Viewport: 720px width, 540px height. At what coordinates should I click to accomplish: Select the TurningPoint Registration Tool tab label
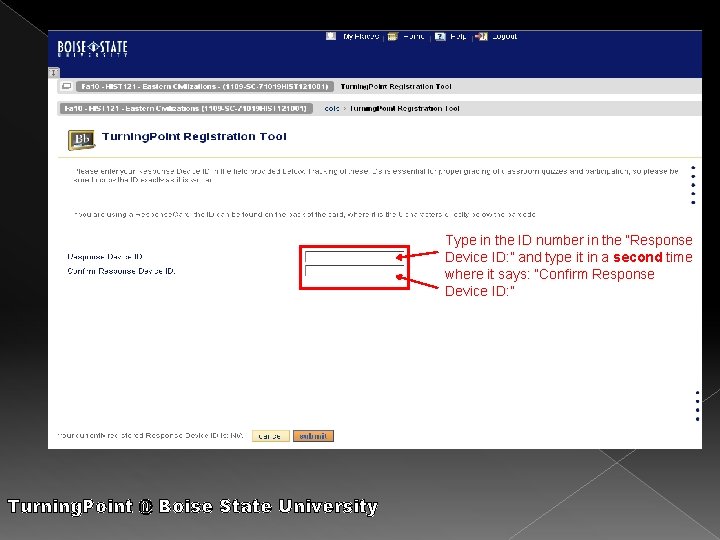coord(396,86)
